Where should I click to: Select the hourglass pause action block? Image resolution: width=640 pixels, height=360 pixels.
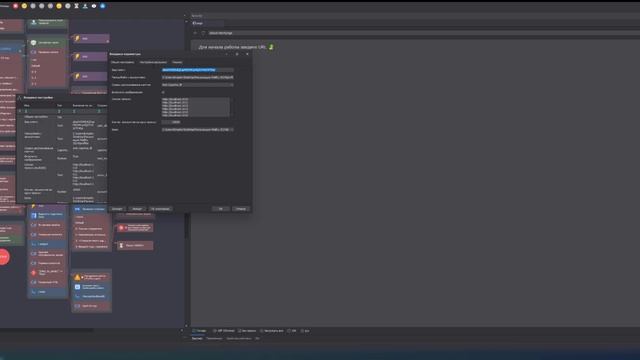click(135, 245)
